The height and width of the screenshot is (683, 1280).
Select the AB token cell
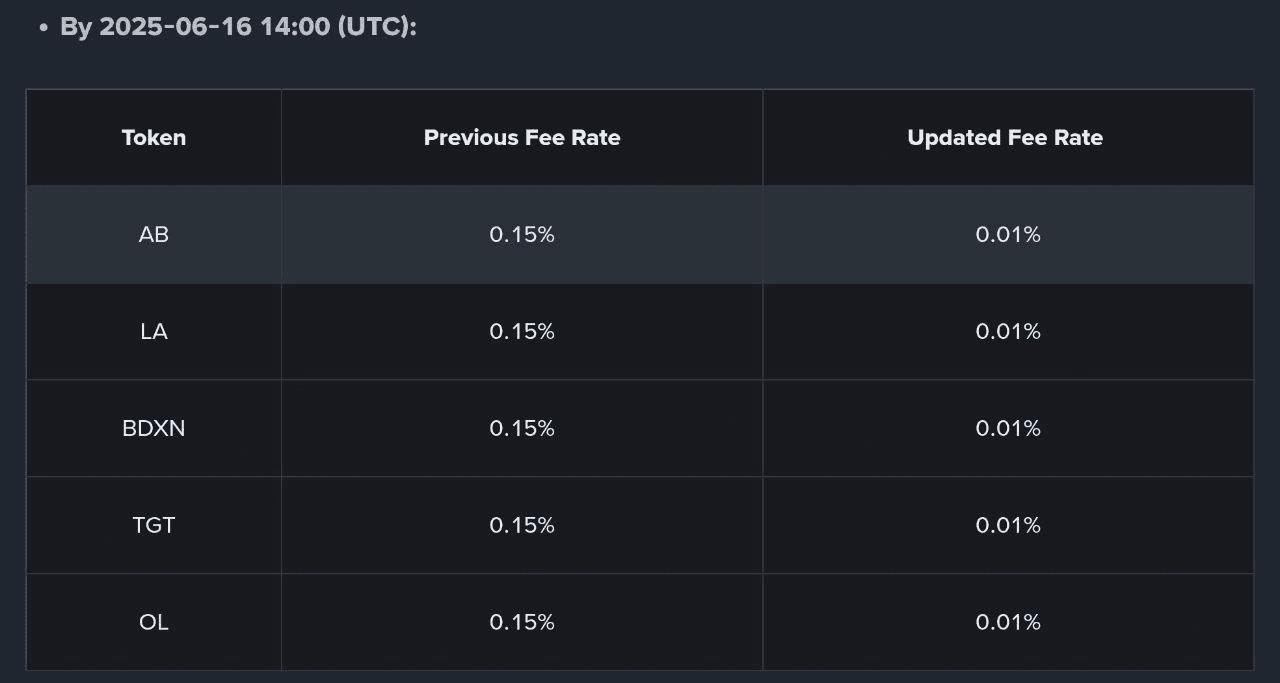point(154,235)
